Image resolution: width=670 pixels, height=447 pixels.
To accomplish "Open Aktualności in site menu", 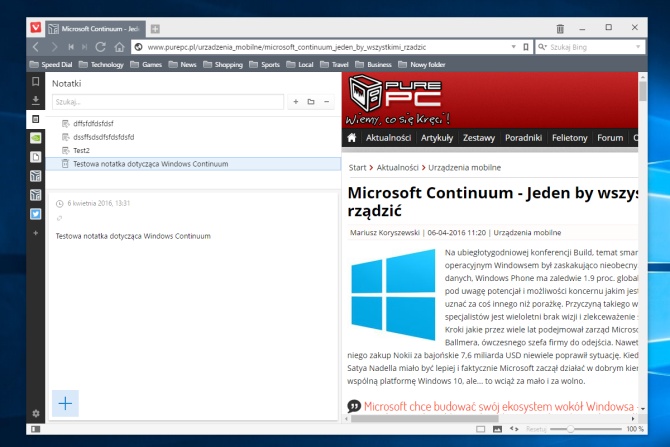I will tap(388, 138).
